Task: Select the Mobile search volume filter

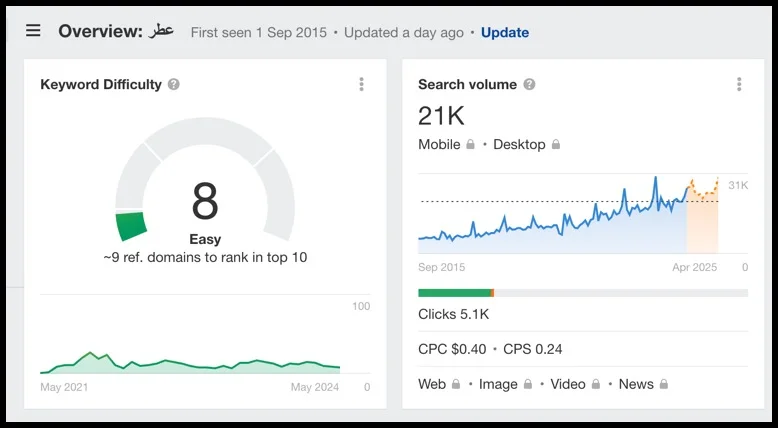Action: click(x=439, y=145)
